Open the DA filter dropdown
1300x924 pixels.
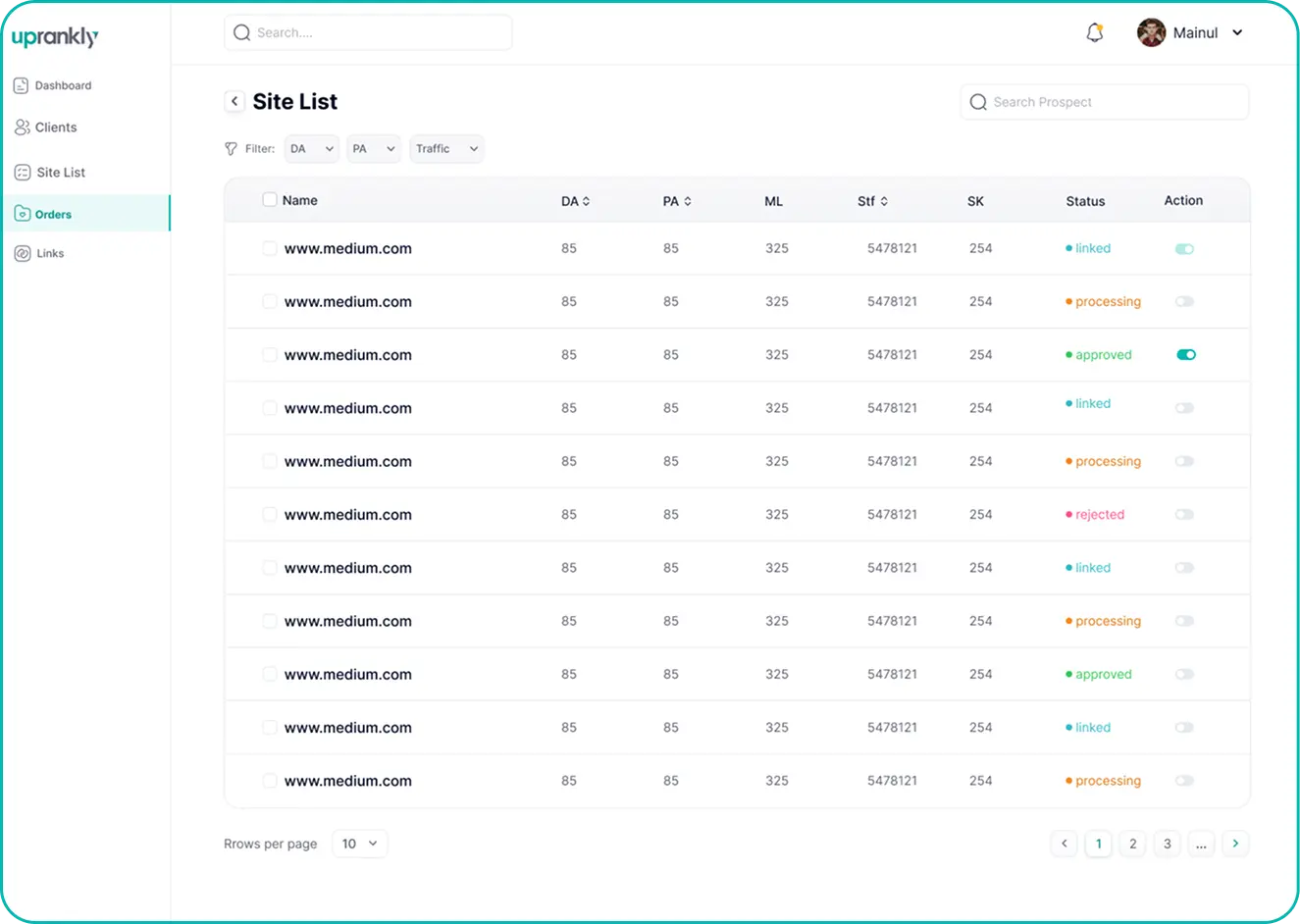(311, 149)
